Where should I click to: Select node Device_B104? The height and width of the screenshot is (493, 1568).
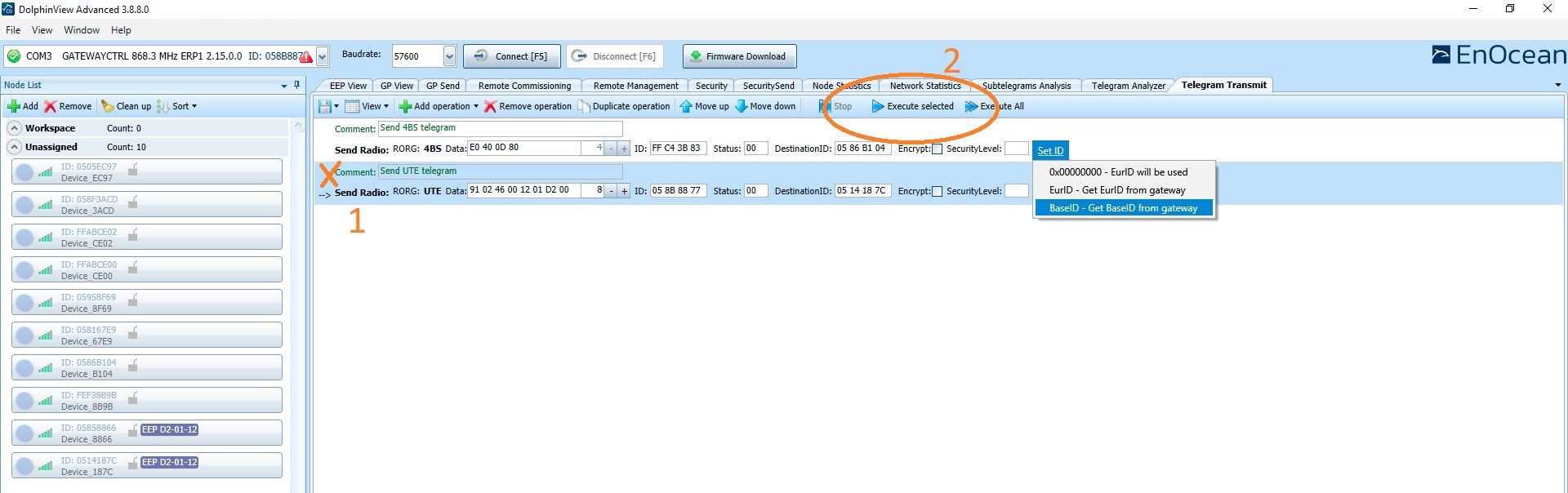(x=147, y=367)
